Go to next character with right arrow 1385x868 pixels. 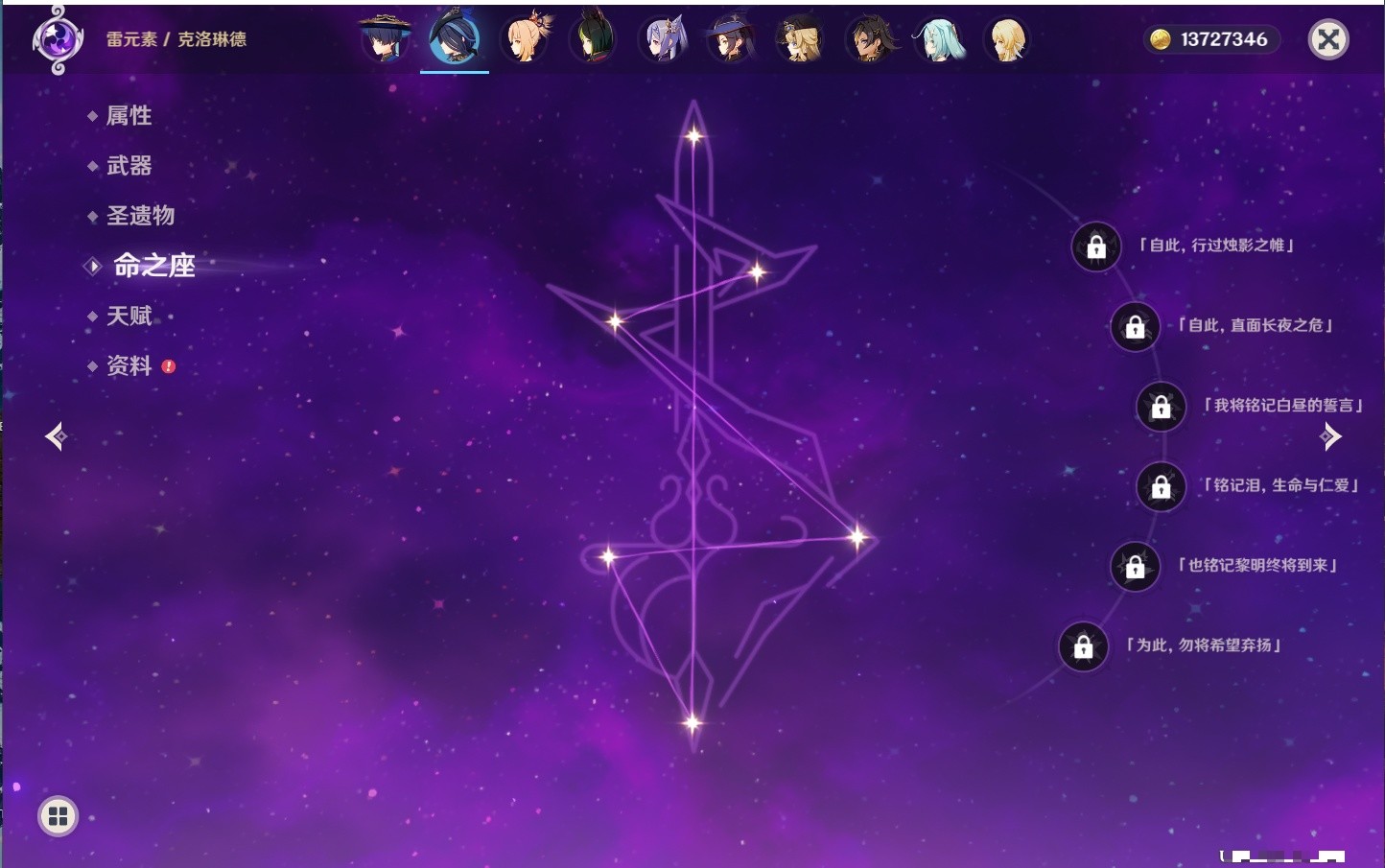[x=1329, y=436]
